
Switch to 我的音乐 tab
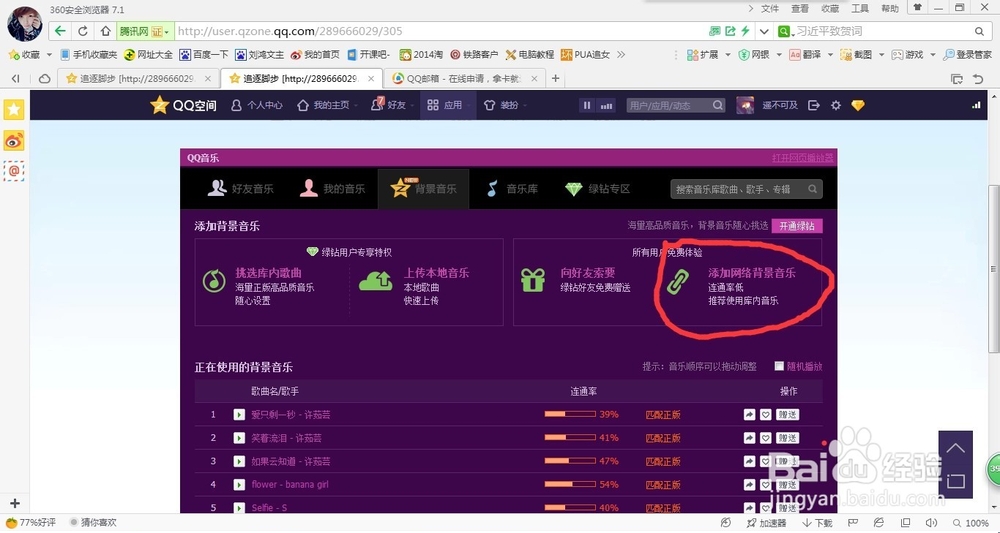pyautogui.click(x=332, y=189)
